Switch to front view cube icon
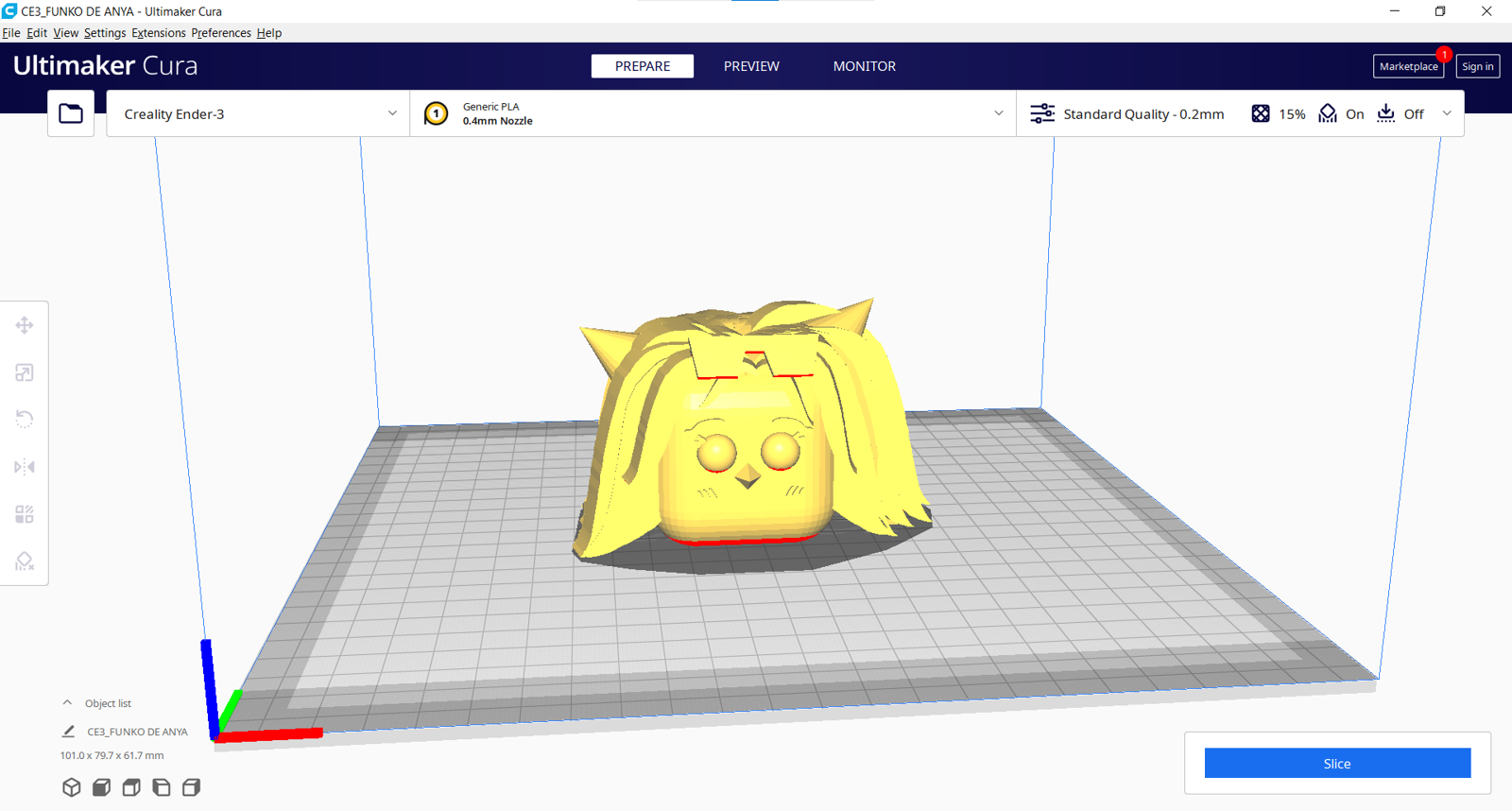The image size is (1512, 811). click(x=102, y=787)
